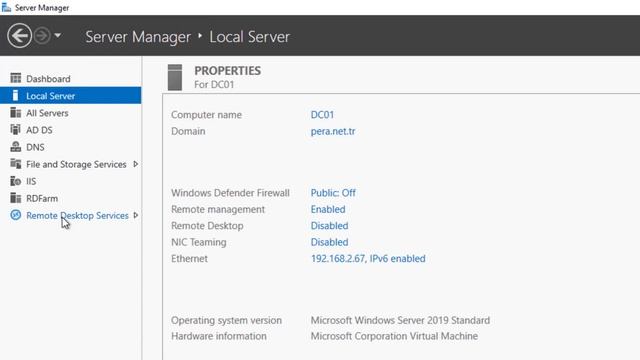Image resolution: width=640 pixels, height=360 pixels.
Task: Select File and Storage Services
Action: [76, 164]
